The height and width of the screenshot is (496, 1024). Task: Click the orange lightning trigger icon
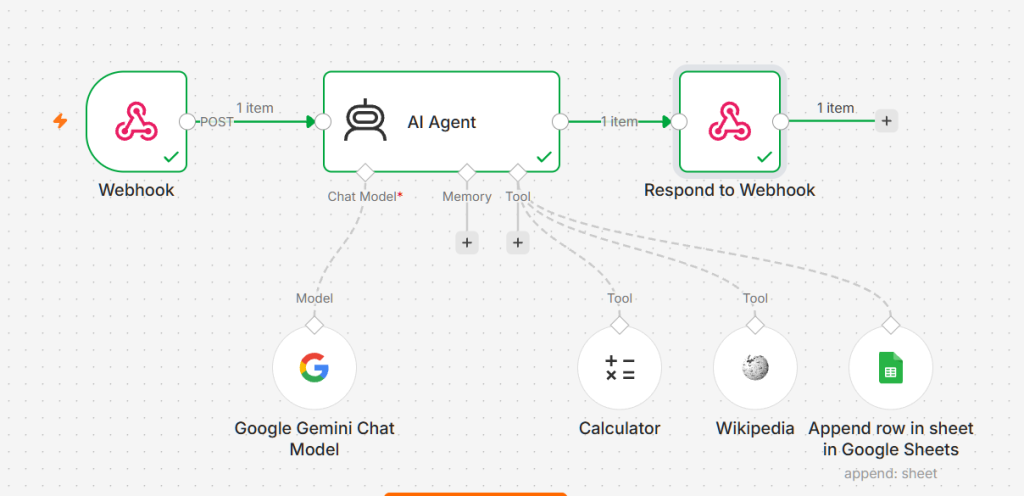60,121
